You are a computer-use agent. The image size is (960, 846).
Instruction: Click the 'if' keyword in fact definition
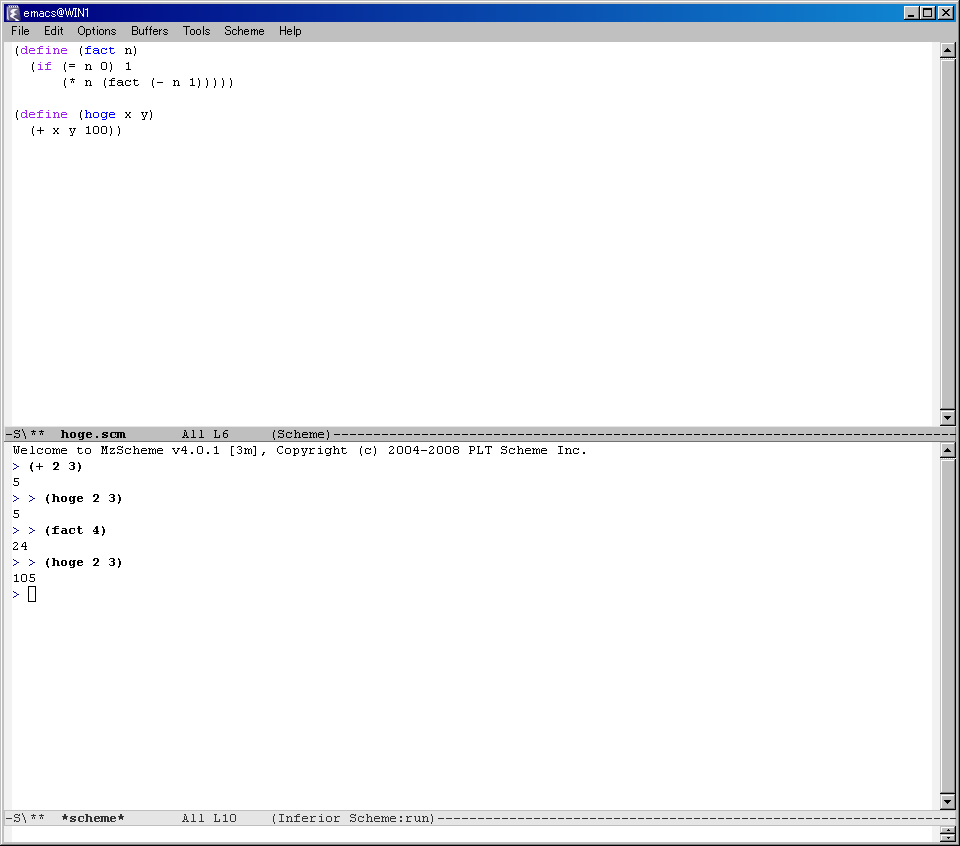(x=44, y=66)
